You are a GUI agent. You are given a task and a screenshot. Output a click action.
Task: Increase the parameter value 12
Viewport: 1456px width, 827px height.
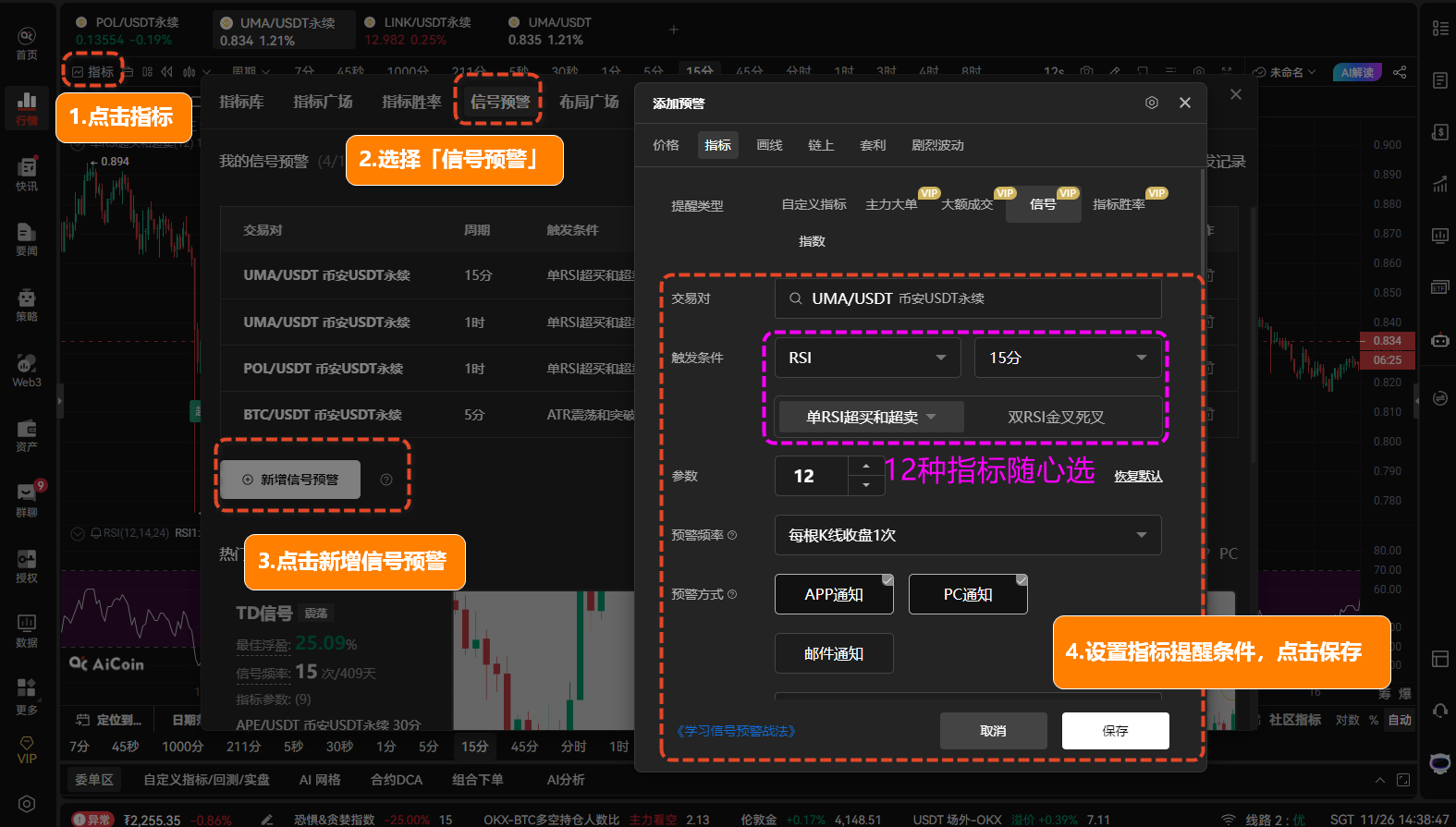point(865,466)
